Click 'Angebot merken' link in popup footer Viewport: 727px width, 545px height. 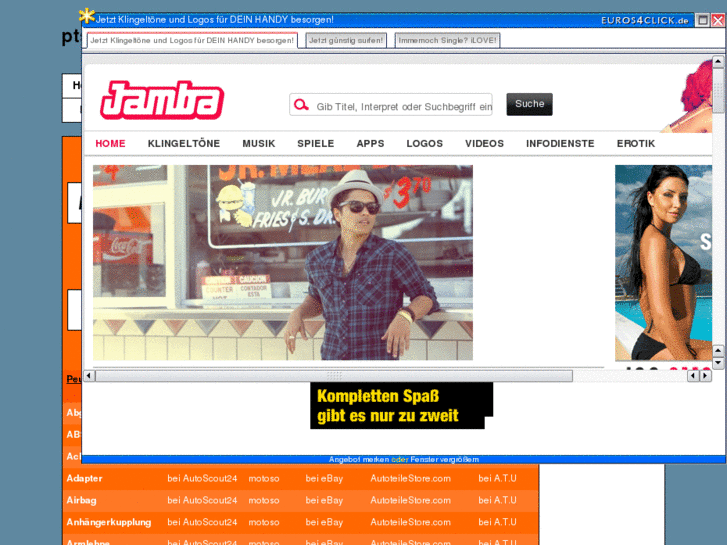[x=359, y=459]
